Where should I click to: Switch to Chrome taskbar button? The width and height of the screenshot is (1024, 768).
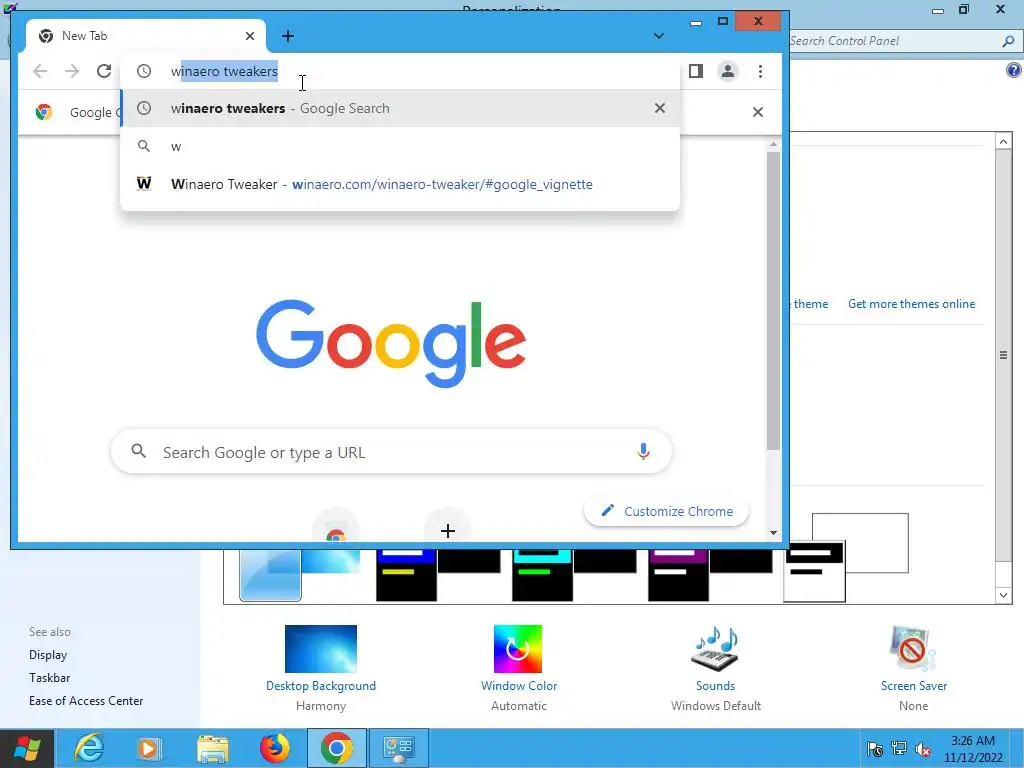tap(336, 748)
